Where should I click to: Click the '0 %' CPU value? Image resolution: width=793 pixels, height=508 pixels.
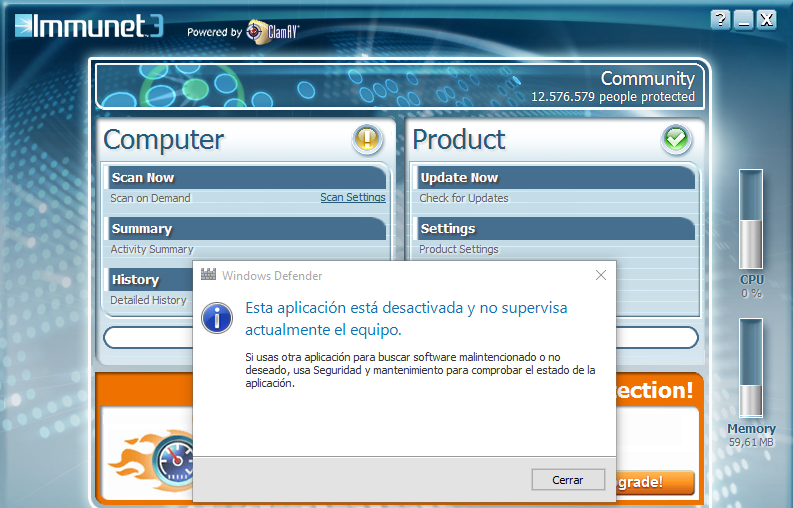pos(751,293)
